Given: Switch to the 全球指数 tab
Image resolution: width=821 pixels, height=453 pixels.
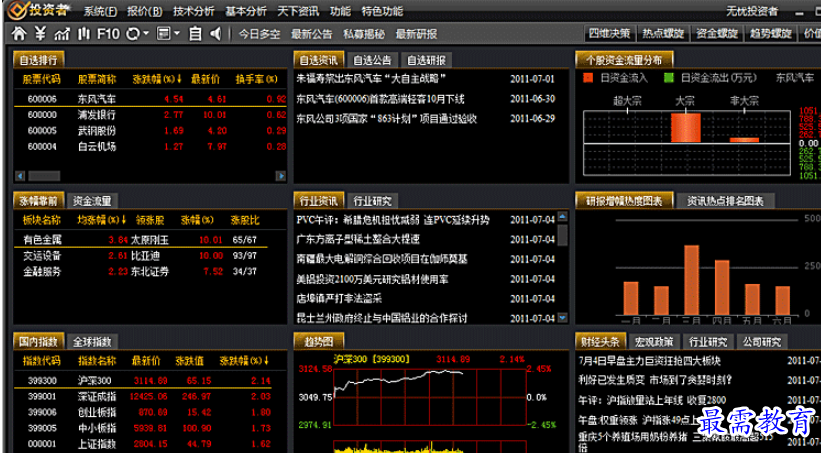Looking at the screenshot, I should (x=92, y=342).
